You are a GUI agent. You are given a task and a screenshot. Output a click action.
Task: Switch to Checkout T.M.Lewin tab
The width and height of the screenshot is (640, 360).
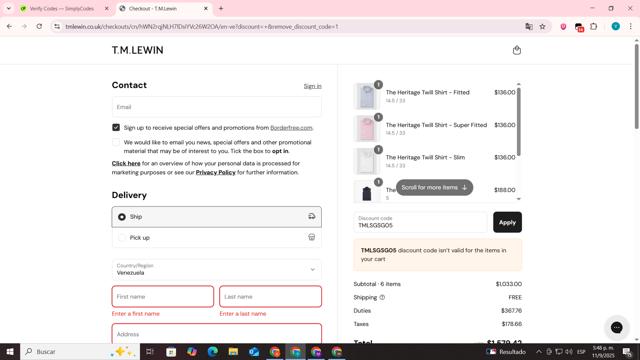tap(163, 8)
